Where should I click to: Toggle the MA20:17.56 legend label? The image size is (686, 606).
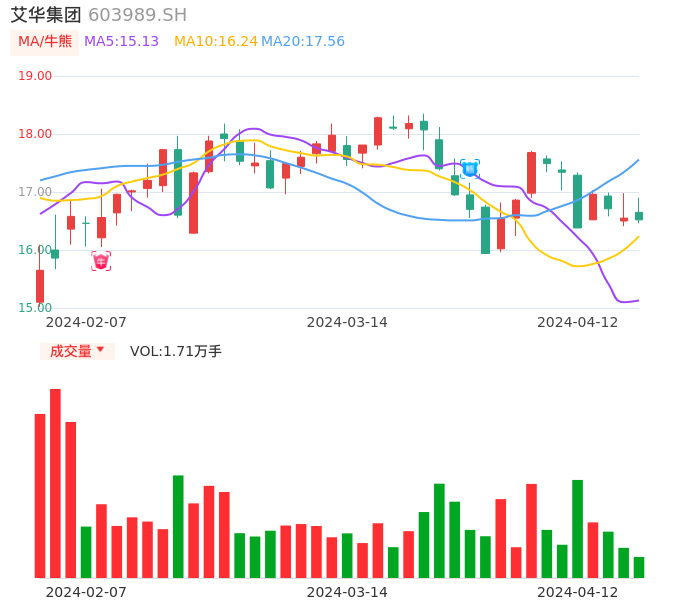[302, 42]
